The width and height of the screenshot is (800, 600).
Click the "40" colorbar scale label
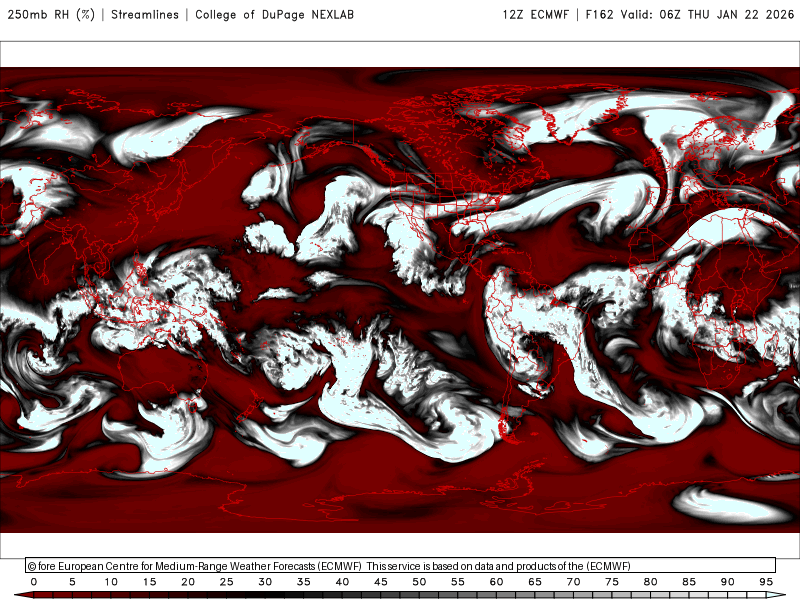pyautogui.click(x=342, y=582)
